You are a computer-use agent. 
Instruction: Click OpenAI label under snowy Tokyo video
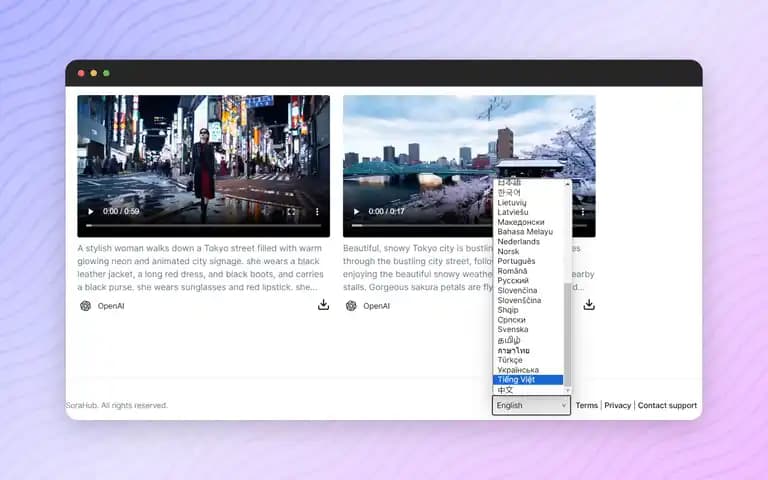point(377,306)
